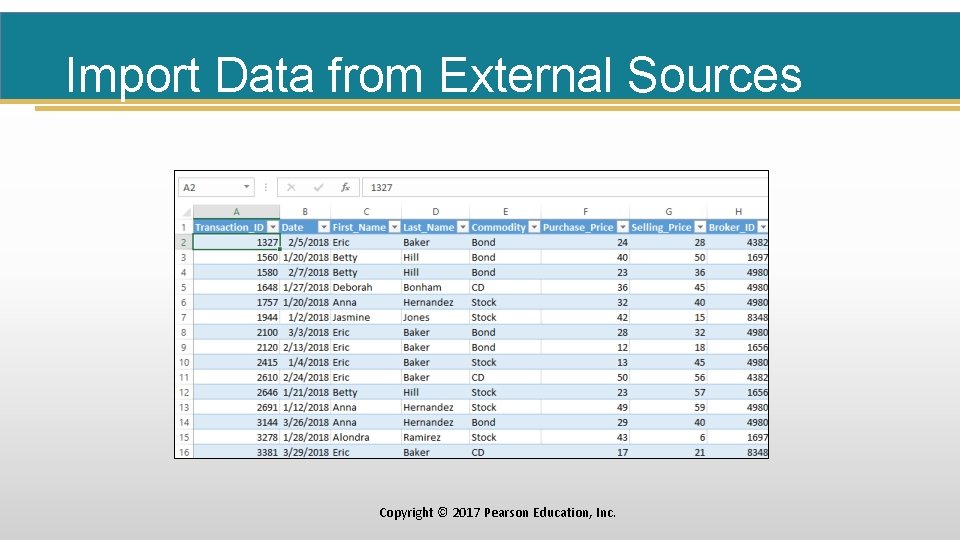Click selling price cell 57
The height and width of the screenshot is (540, 960).
pos(669,392)
